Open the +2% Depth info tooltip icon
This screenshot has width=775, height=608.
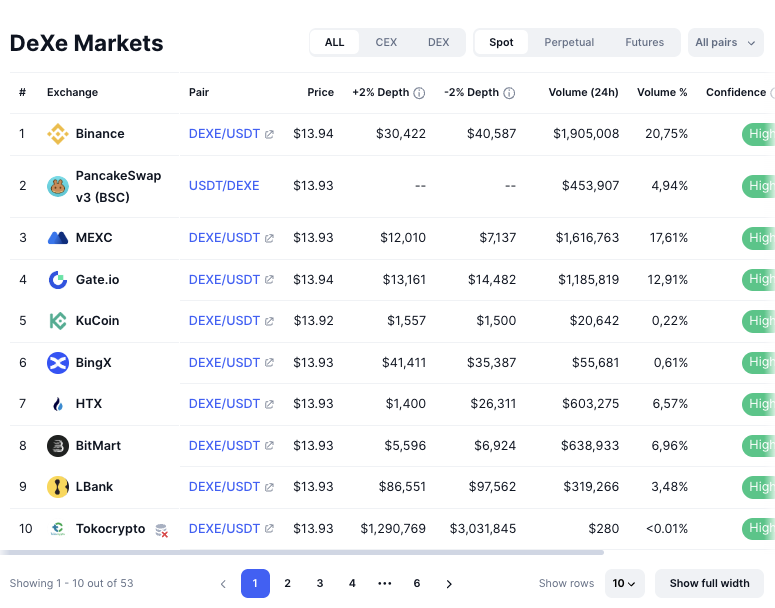[419, 93]
